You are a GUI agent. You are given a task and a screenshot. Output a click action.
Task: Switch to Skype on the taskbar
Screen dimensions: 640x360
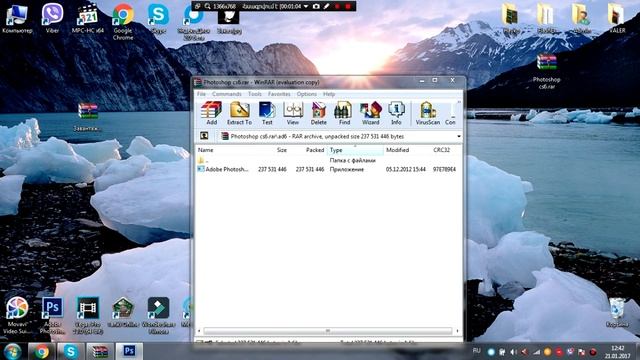71,351
